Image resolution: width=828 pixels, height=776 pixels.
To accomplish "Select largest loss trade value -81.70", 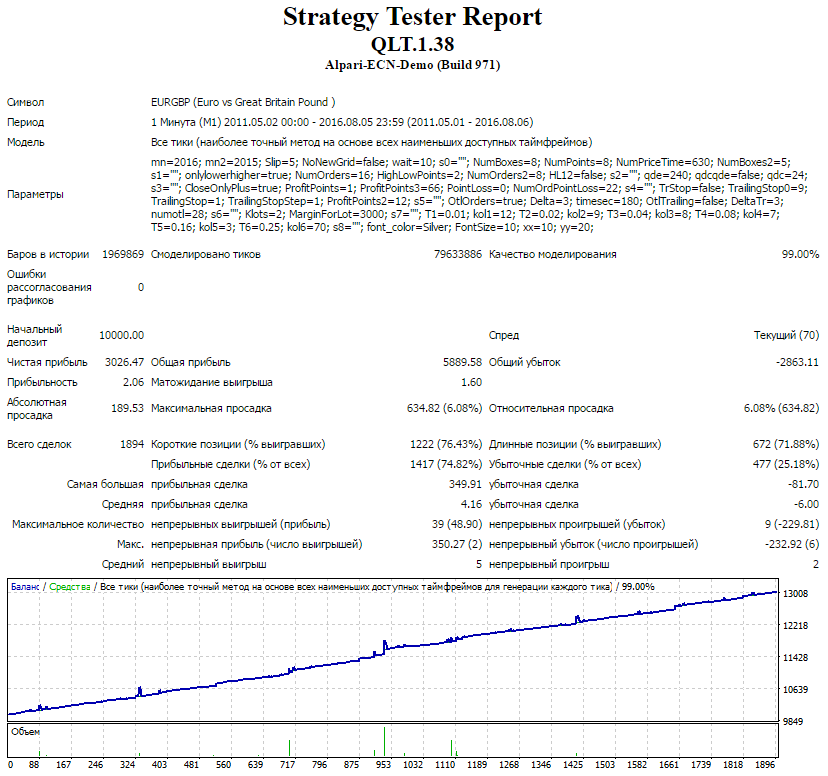I will click(x=803, y=485).
